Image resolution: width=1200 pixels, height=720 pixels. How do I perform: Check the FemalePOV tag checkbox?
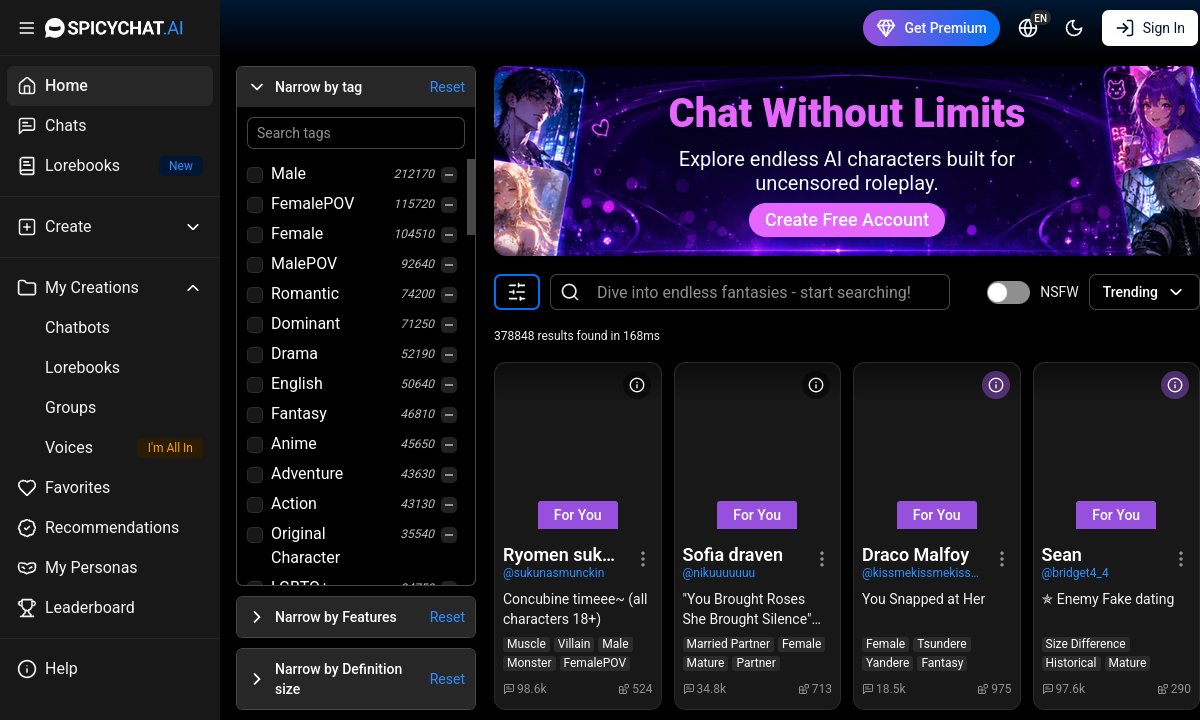point(255,205)
